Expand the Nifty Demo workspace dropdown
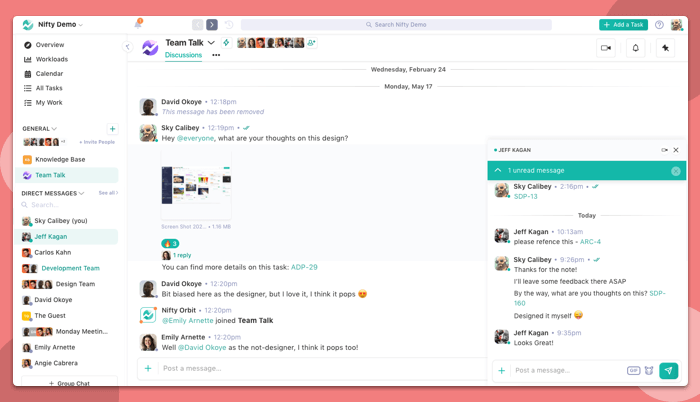Viewport: 700px width, 402px height. (80, 25)
